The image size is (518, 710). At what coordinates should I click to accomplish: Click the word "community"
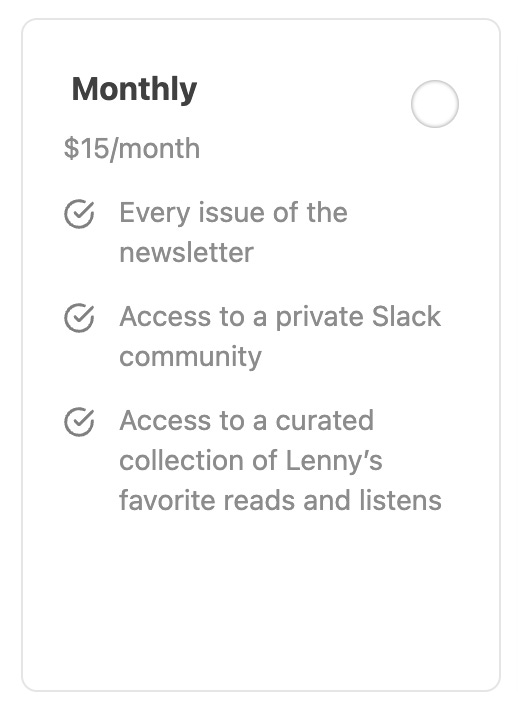click(190, 357)
